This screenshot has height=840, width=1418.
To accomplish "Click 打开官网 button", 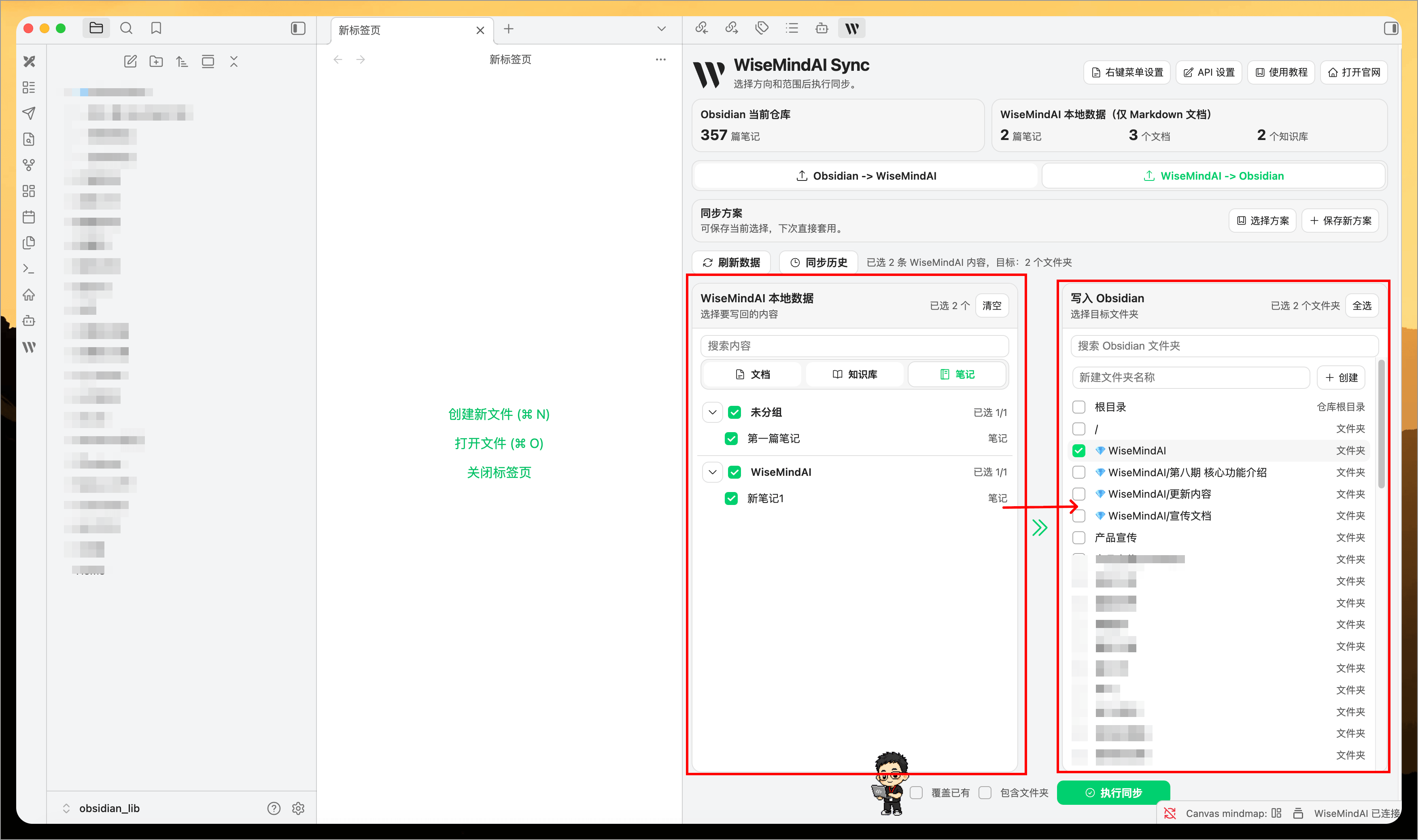I will [x=1354, y=72].
